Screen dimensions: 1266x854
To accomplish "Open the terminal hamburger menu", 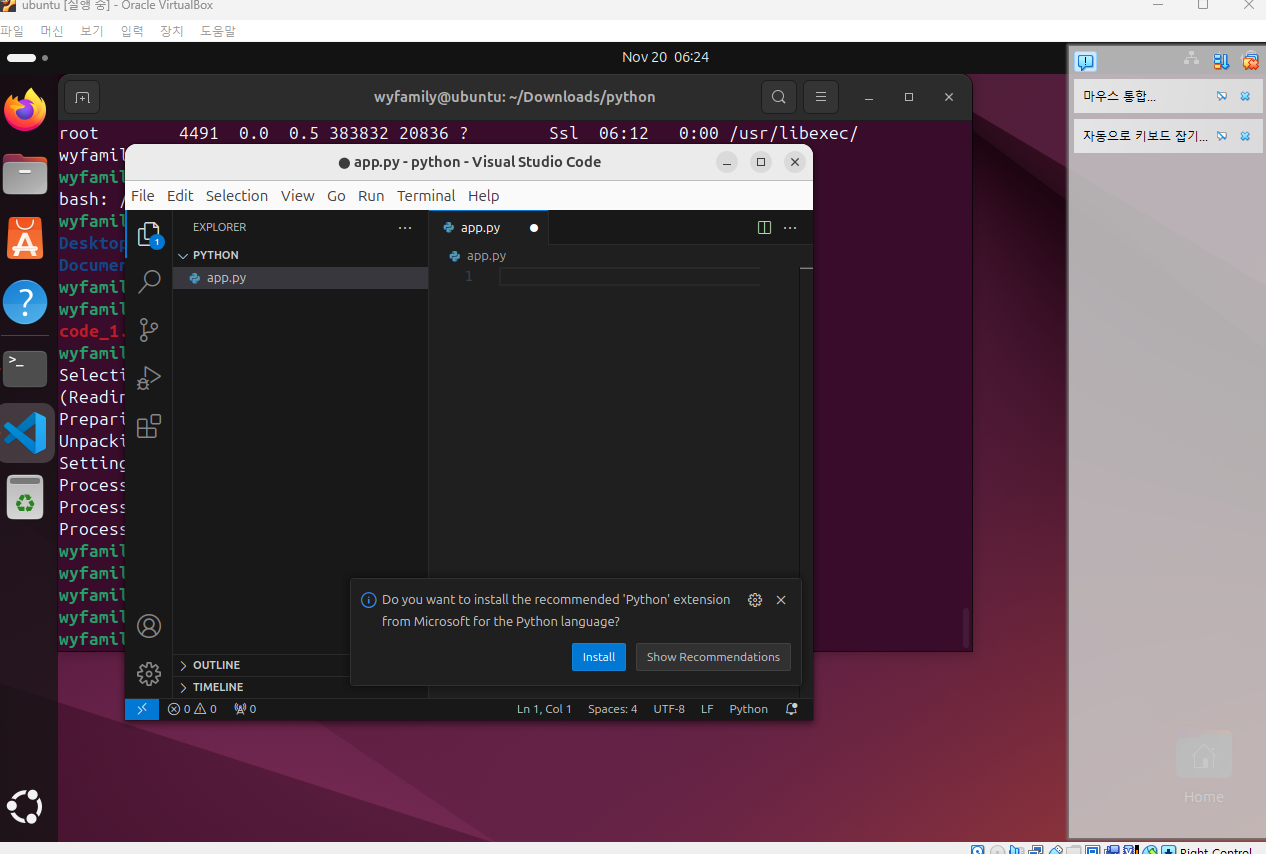I will point(820,97).
